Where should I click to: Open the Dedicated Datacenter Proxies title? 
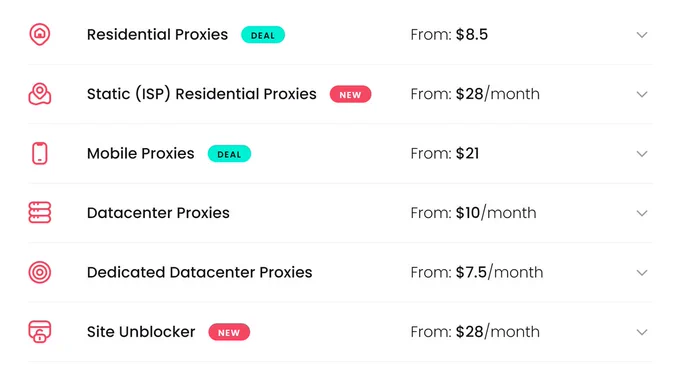tap(199, 272)
